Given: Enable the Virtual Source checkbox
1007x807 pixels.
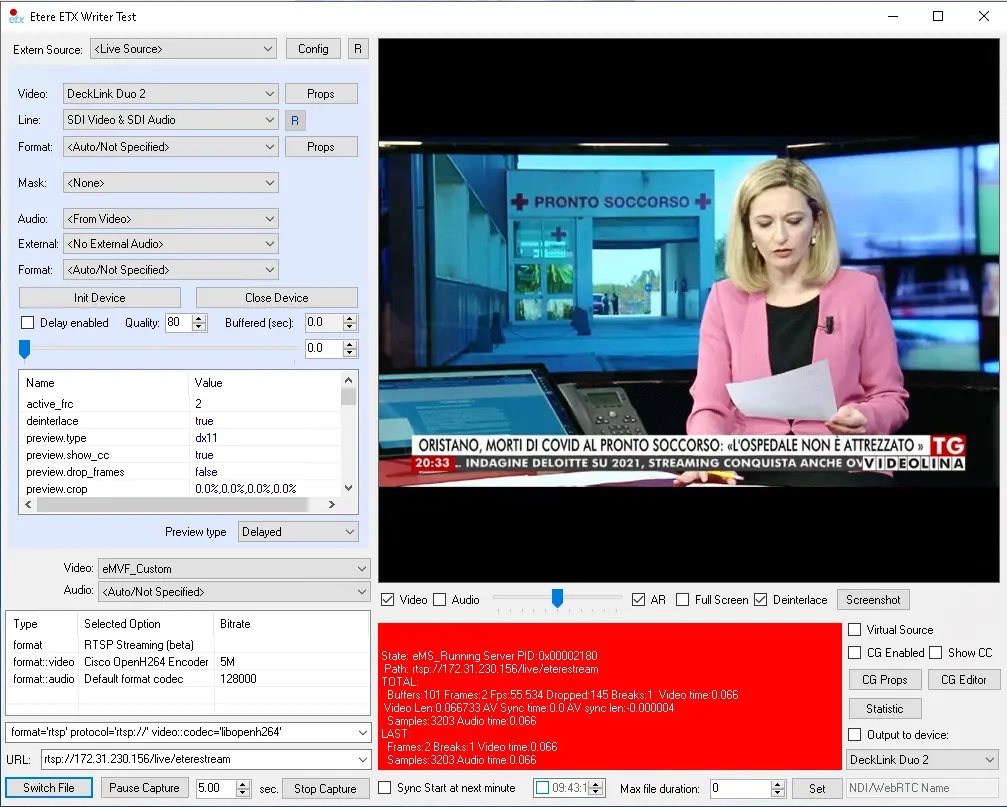Looking at the screenshot, I should point(854,630).
